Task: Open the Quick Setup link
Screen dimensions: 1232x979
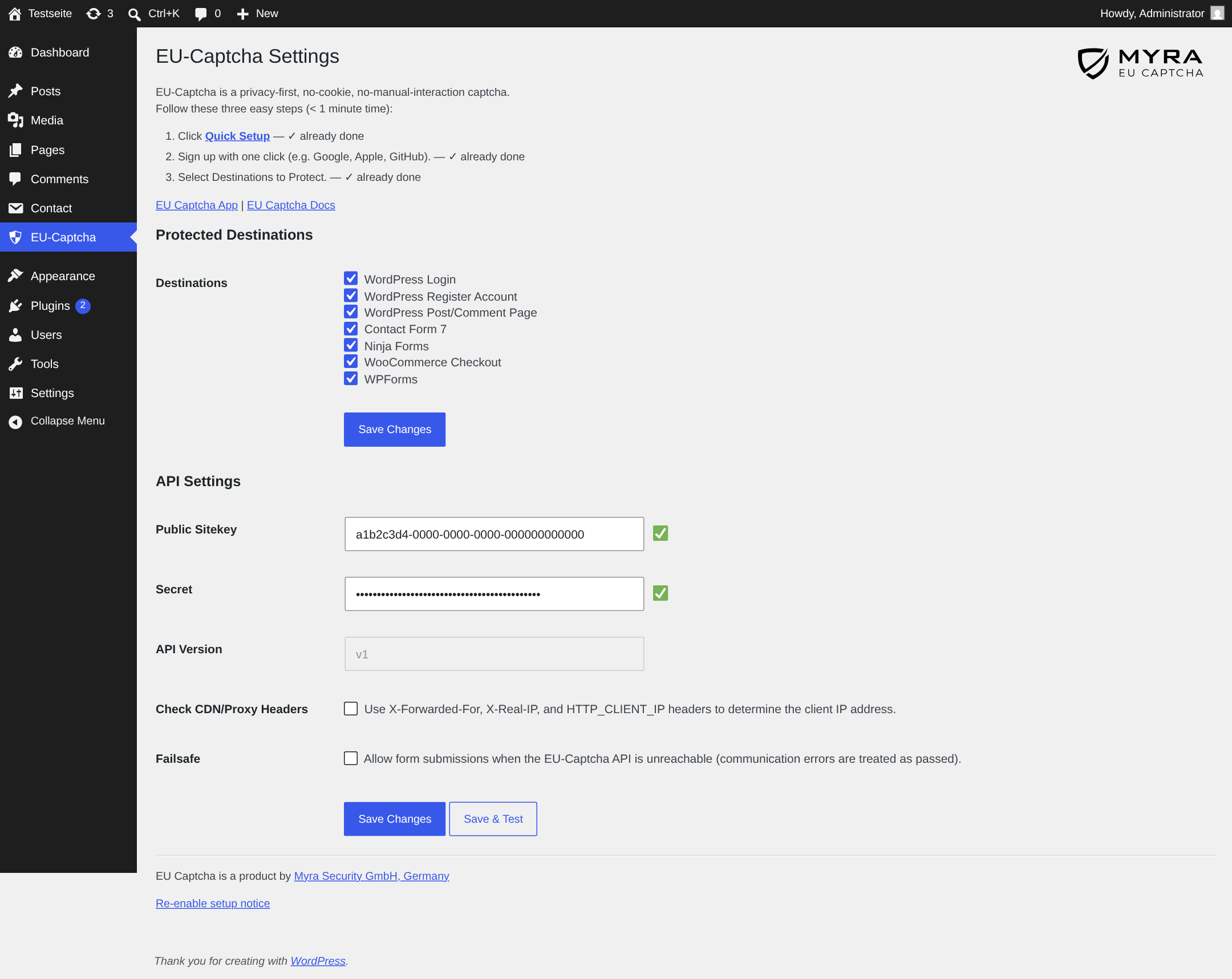Action: click(x=237, y=136)
